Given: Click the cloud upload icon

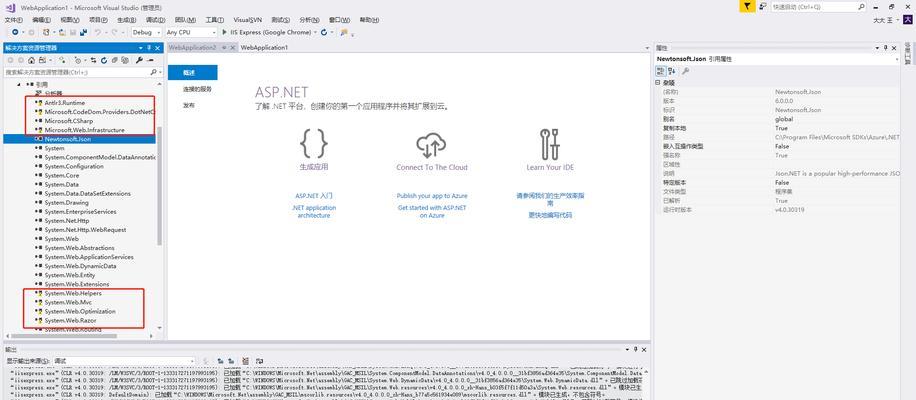Looking at the screenshot, I should pyautogui.click(x=431, y=145).
